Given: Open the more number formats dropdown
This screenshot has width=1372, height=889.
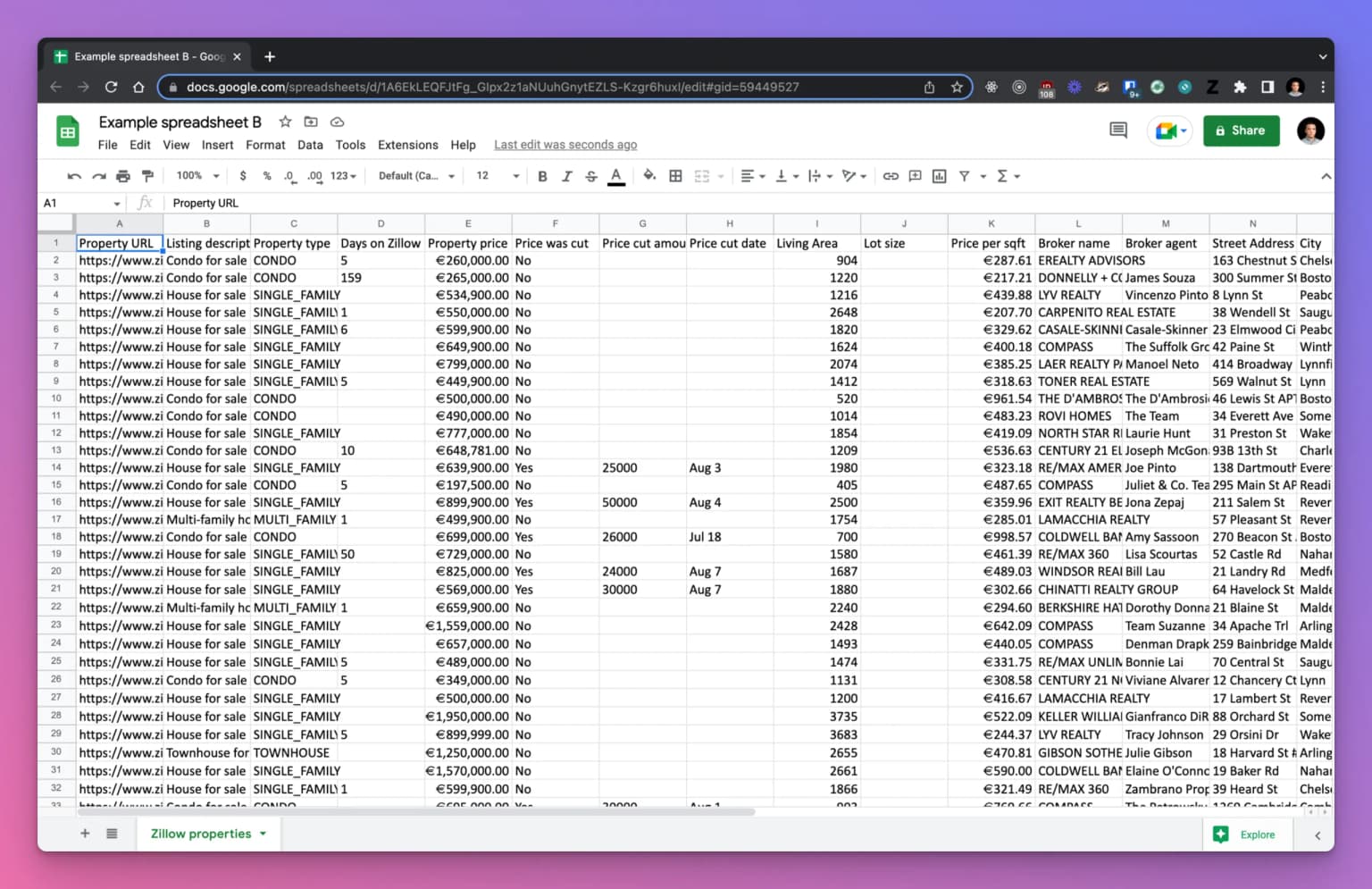Looking at the screenshot, I should pos(343,176).
